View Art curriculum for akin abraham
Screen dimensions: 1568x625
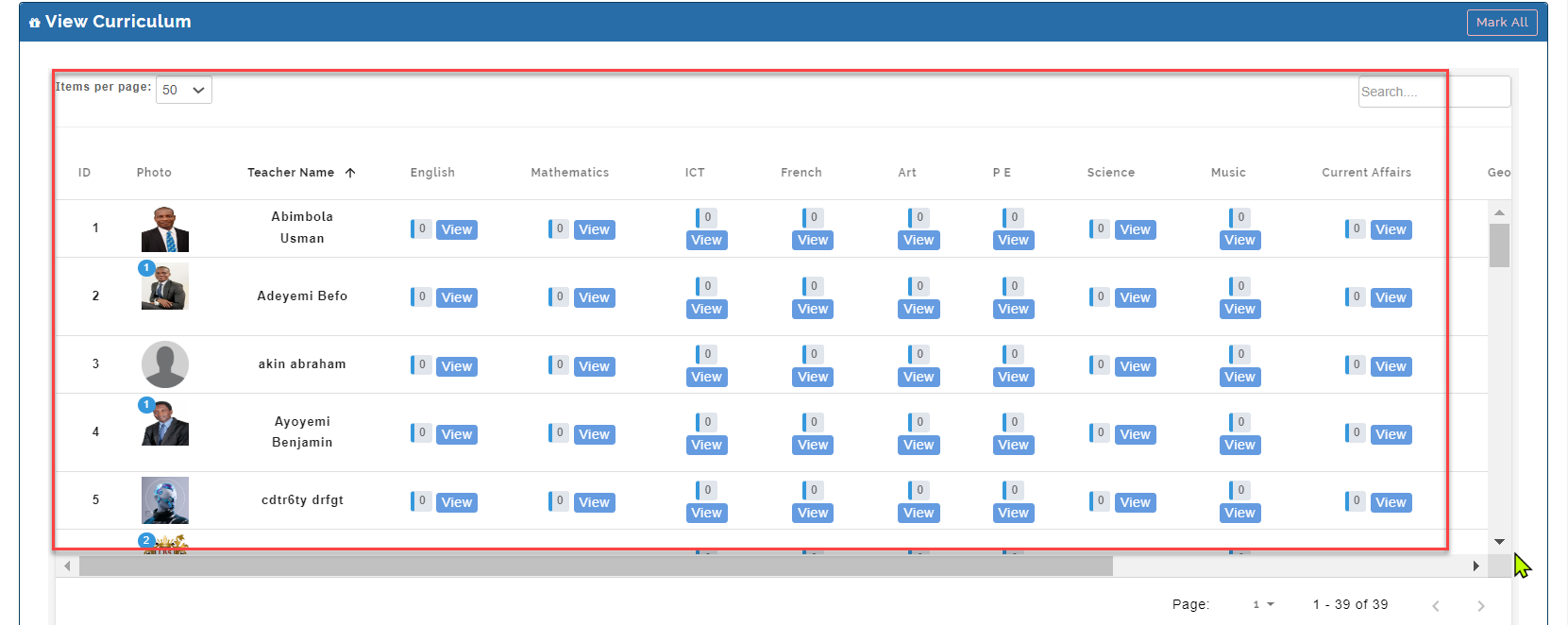919,377
